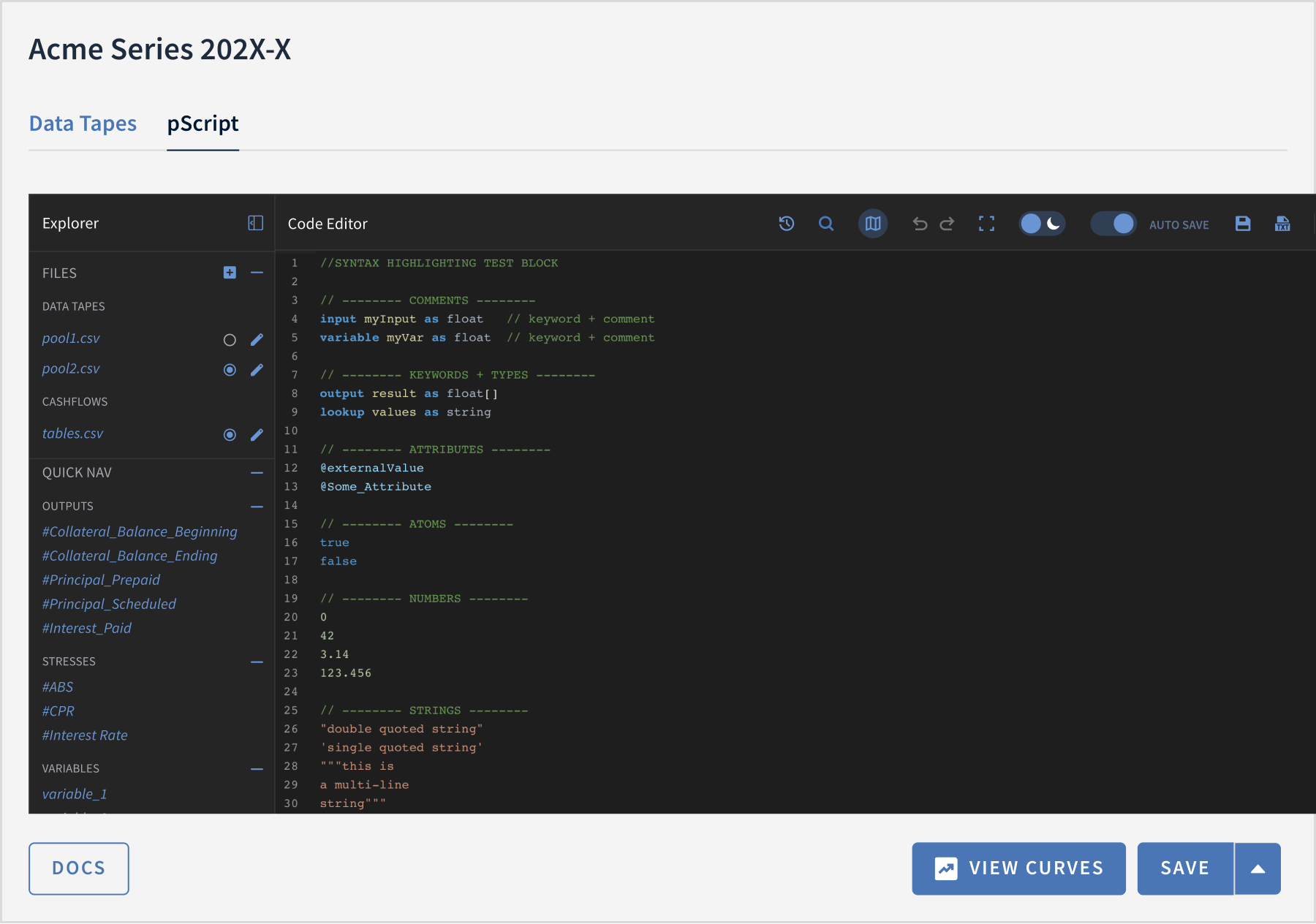Open SAVE button dropdown arrow
Image resolution: width=1316 pixels, height=924 pixels.
(x=1258, y=868)
